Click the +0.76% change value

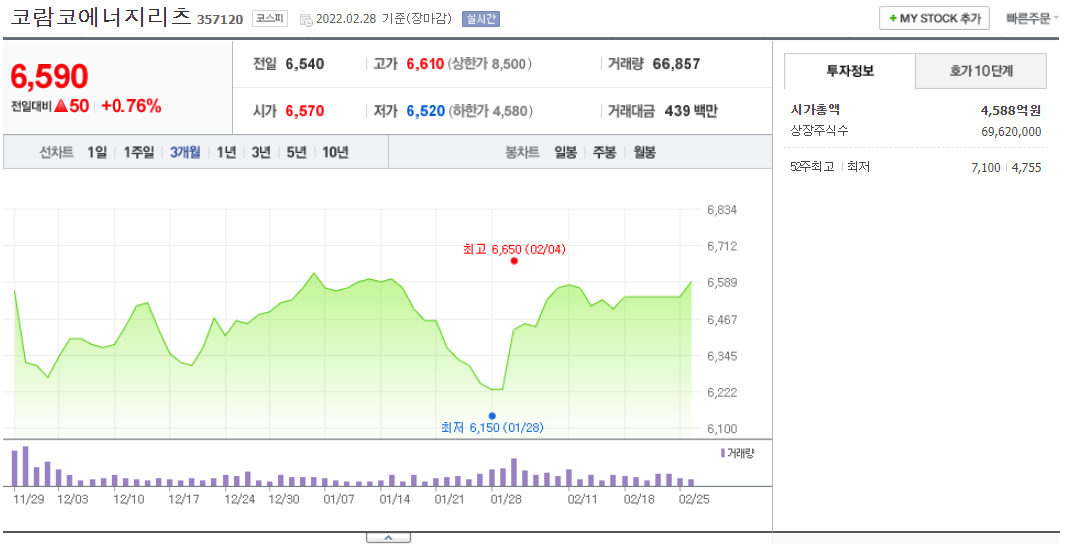point(131,106)
